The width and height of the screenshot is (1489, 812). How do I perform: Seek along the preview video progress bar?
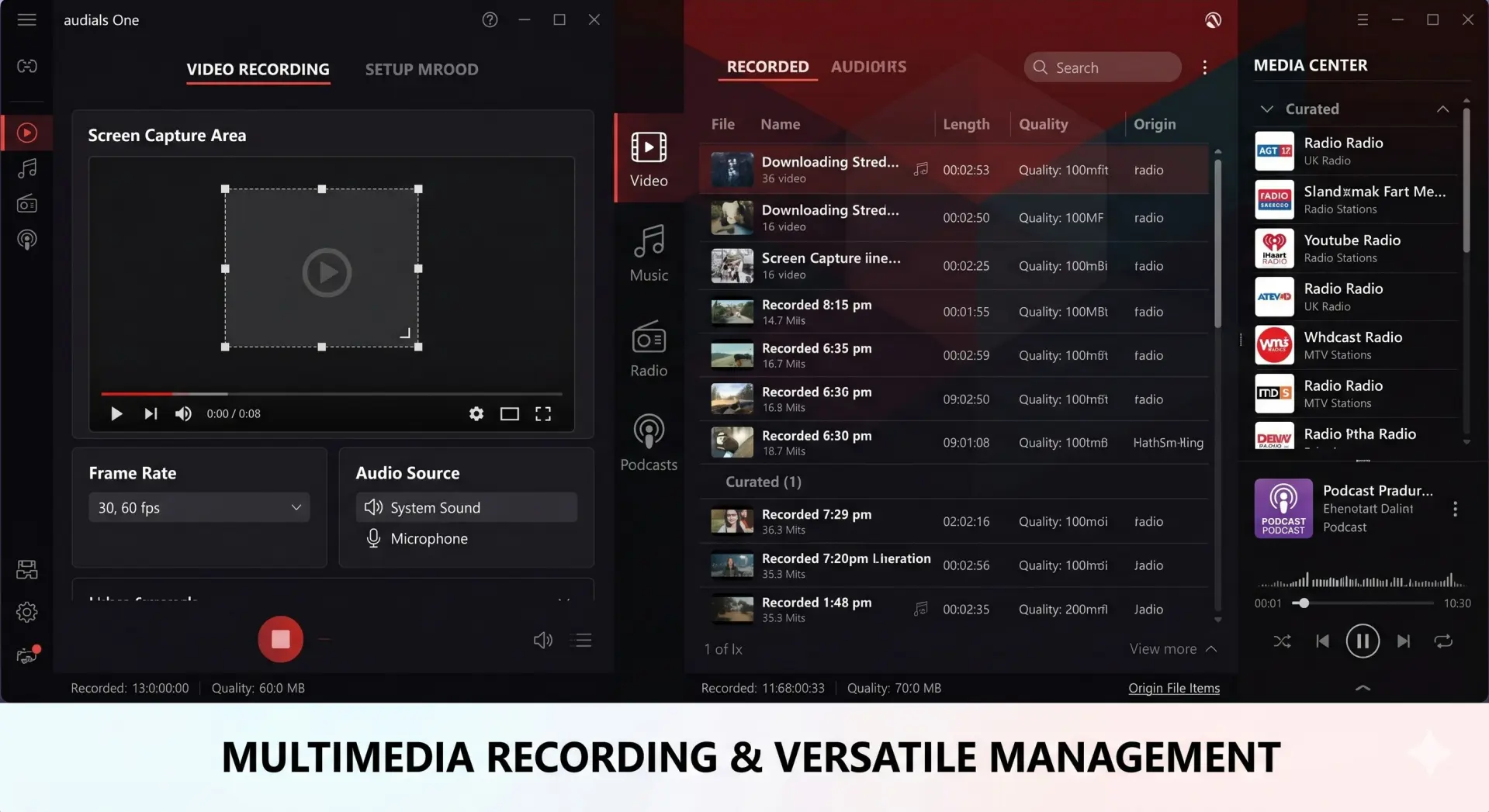click(x=331, y=394)
